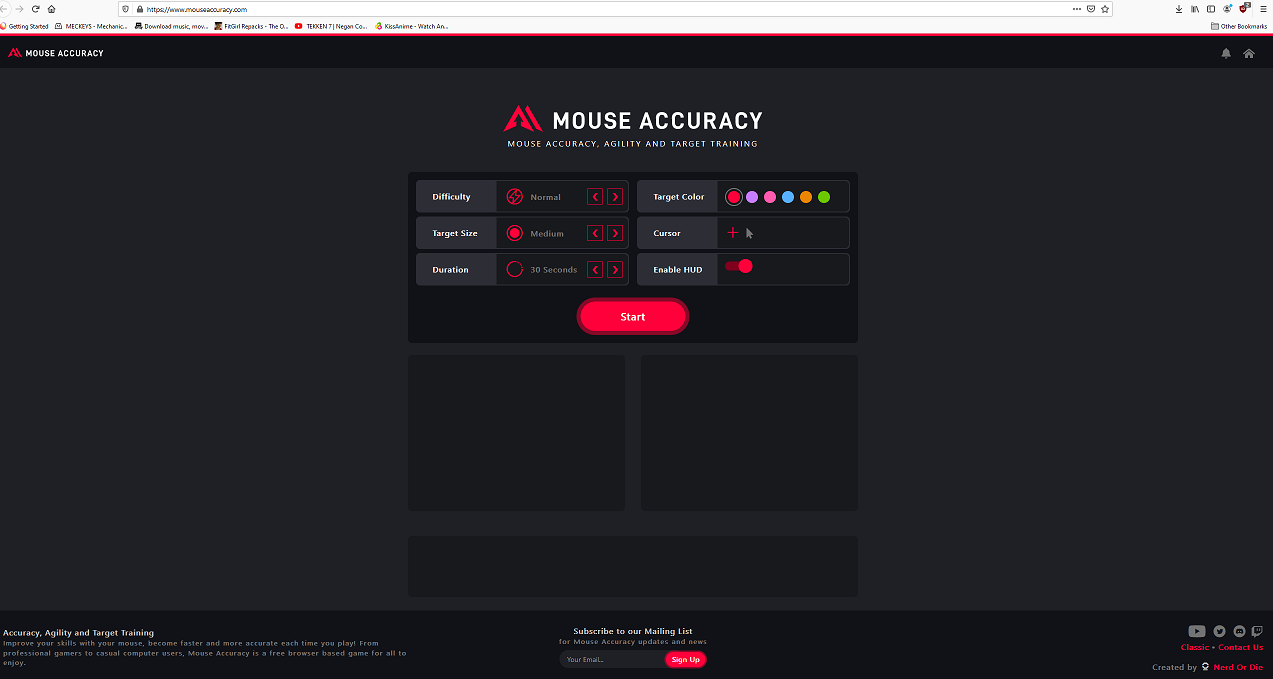The width and height of the screenshot is (1273, 679).
Task: Open the Getting Started bookmark
Action: [x=25, y=26]
